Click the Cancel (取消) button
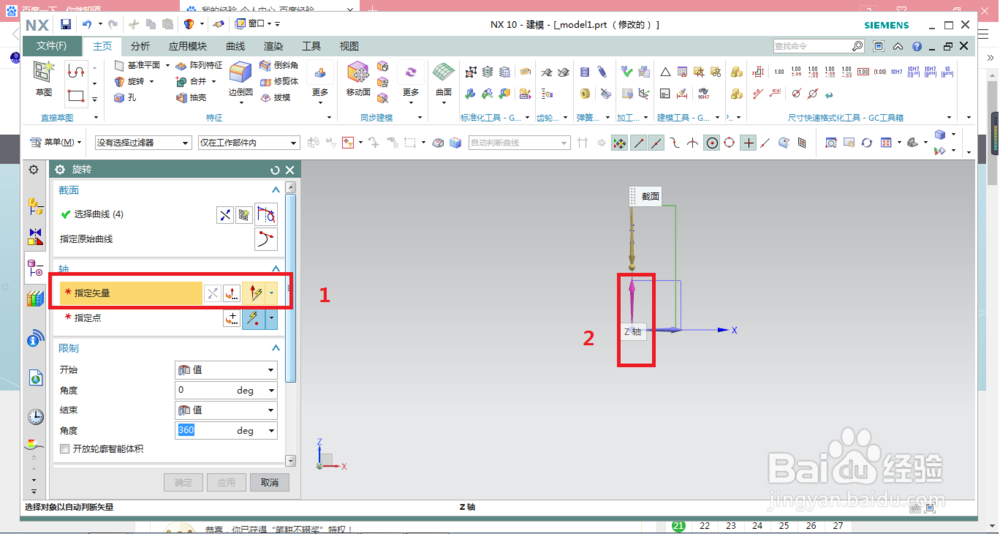Screen dimensions: 1000x534 [269, 482]
